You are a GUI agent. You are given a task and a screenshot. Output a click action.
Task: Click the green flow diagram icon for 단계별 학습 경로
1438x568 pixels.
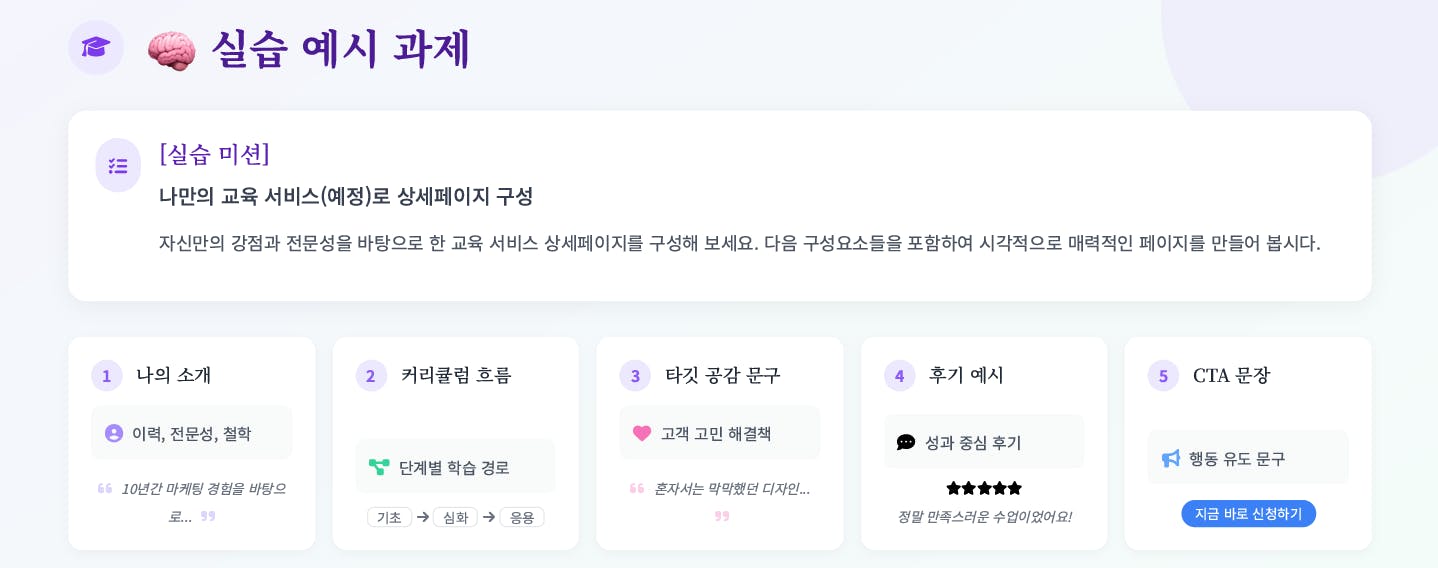tap(379, 467)
